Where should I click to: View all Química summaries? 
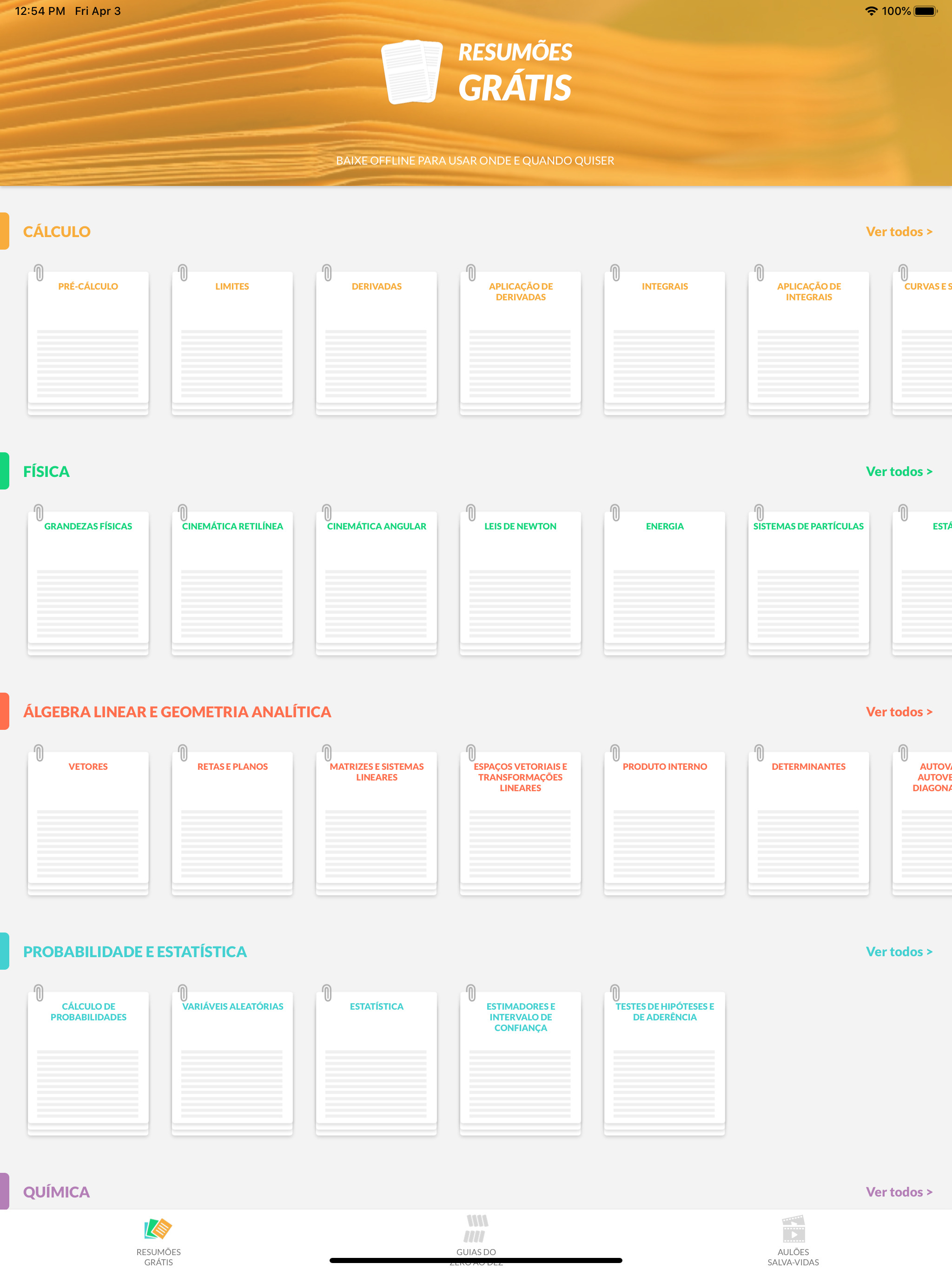(899, 1192)
